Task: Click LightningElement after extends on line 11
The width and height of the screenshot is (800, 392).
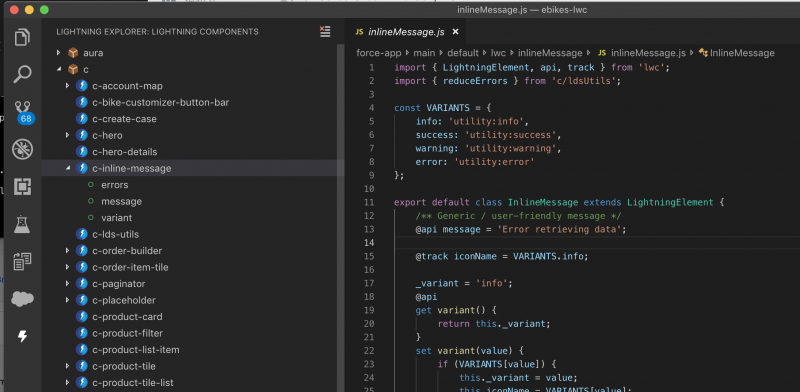Action: [x=670, y=202]
